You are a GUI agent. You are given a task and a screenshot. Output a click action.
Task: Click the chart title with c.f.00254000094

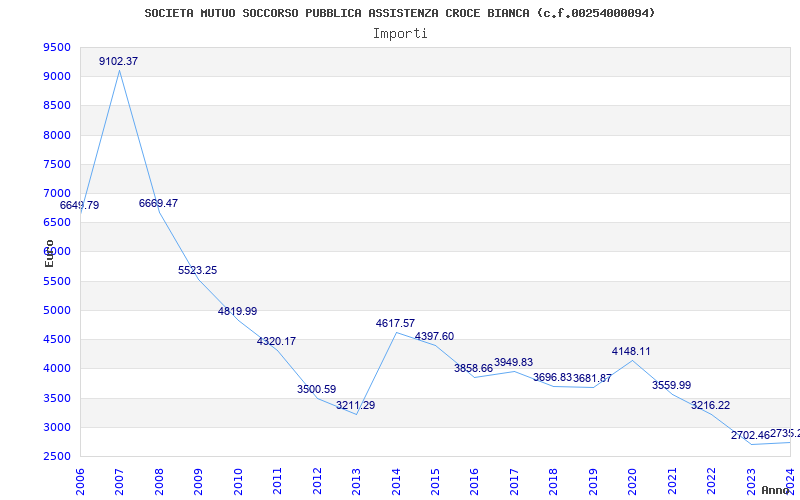400,13
